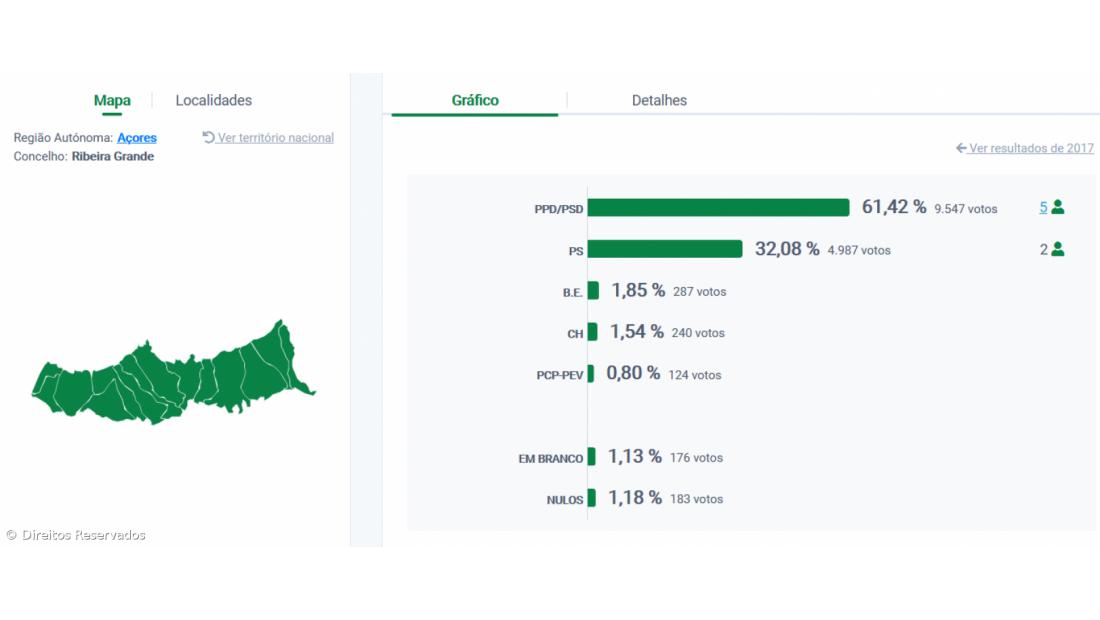
Task: Click the EM BRANCO result bar
Action: click(592, 456)
